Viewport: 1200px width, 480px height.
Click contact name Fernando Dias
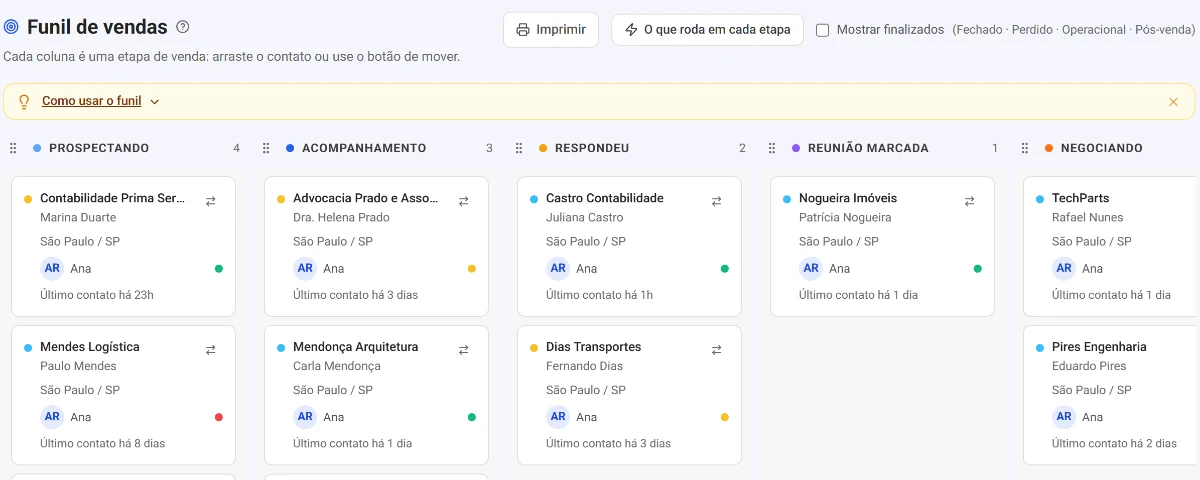(584, 366)
